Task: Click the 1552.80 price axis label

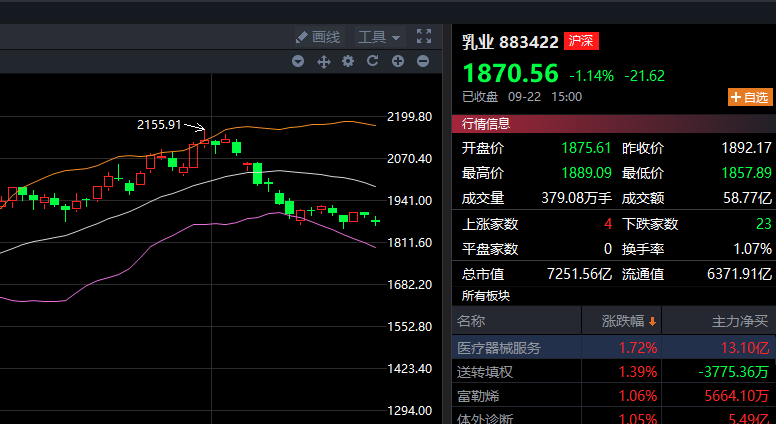Action: point(409,327)
